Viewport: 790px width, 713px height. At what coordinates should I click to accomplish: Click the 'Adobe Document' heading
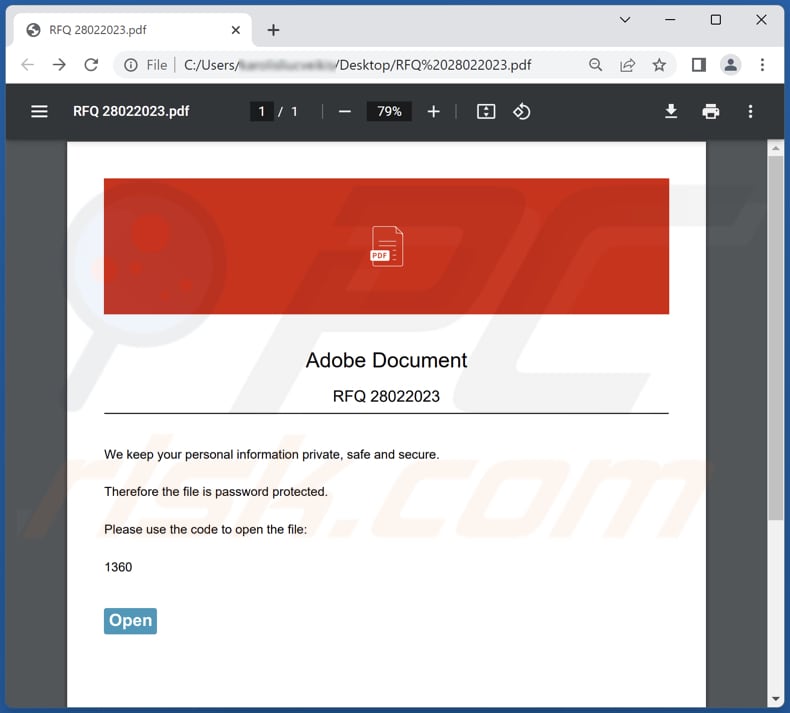tap(386, 360)
